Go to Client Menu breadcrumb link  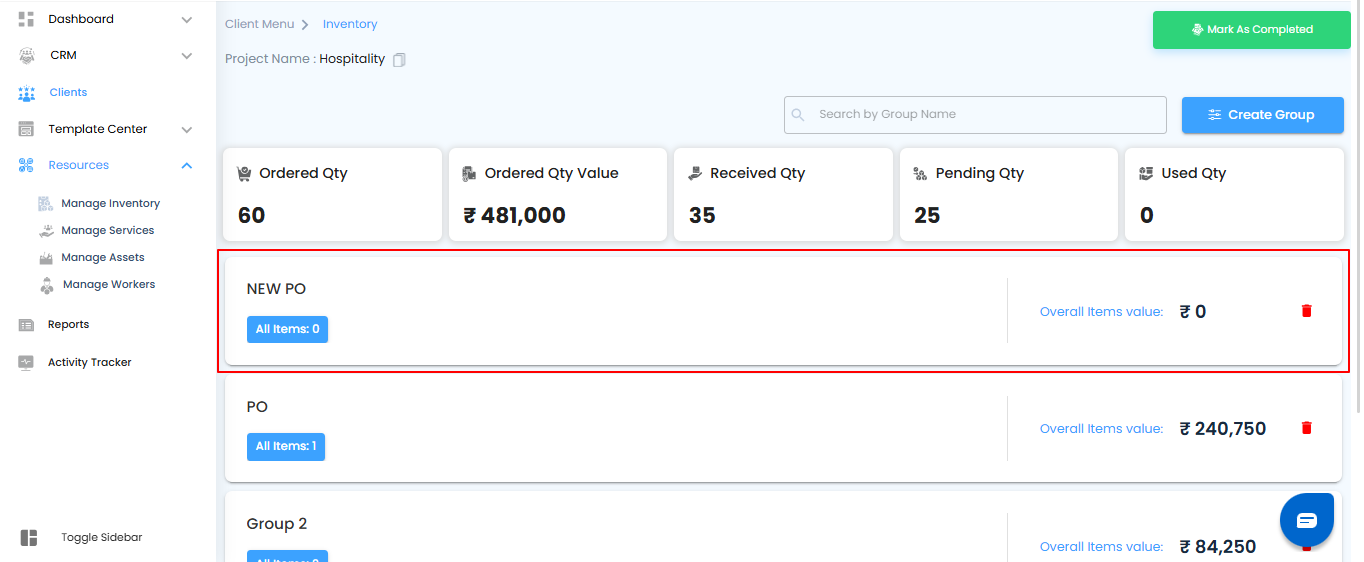[259, 24]
